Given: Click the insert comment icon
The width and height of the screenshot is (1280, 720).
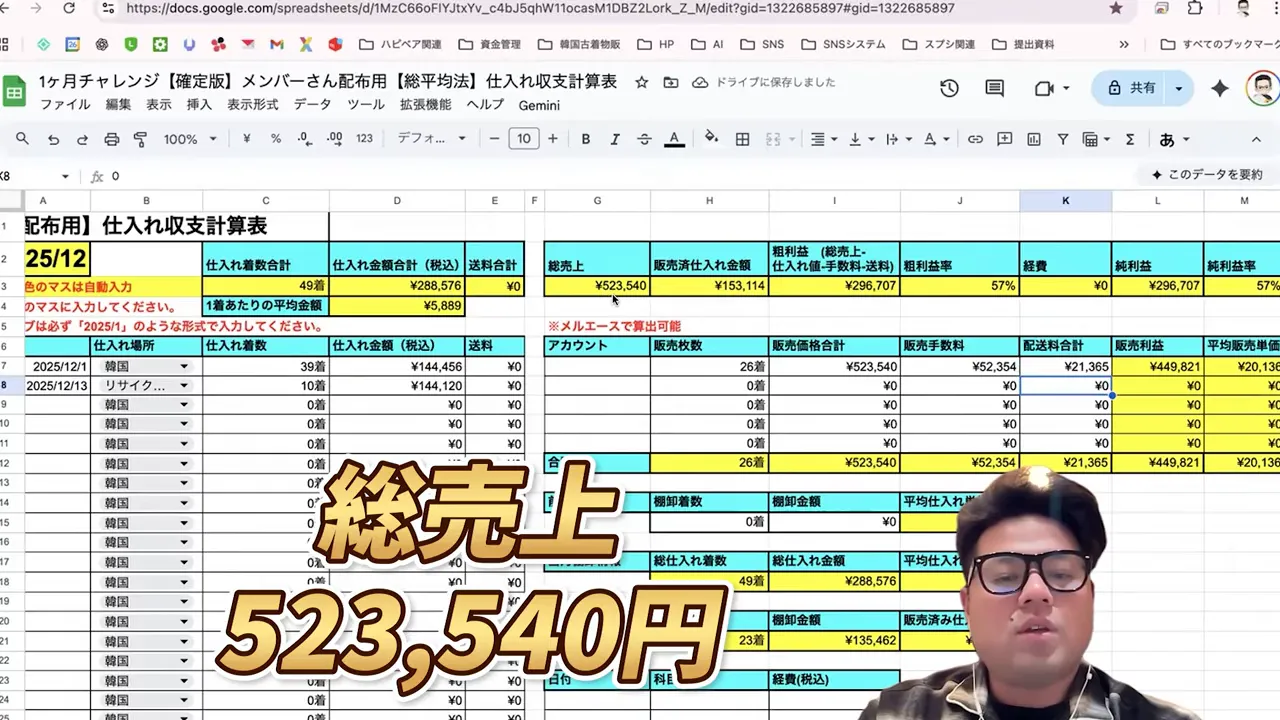Looking at the screenshot, I should [1003, 139].
